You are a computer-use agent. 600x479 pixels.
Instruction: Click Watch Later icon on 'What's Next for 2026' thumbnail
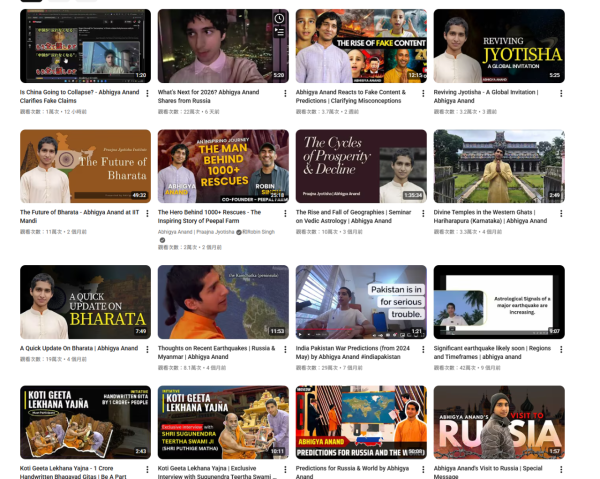tap(279, 19)
